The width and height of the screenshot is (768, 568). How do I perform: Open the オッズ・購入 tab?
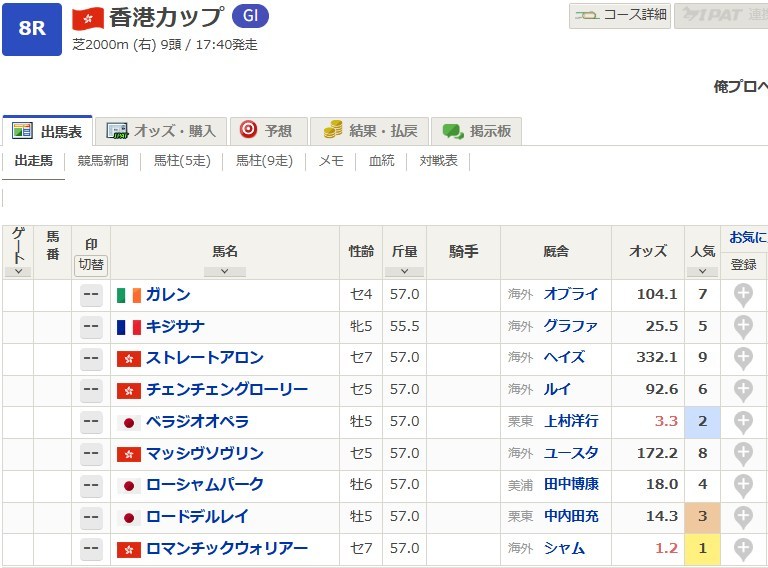[x=161, y=131]
